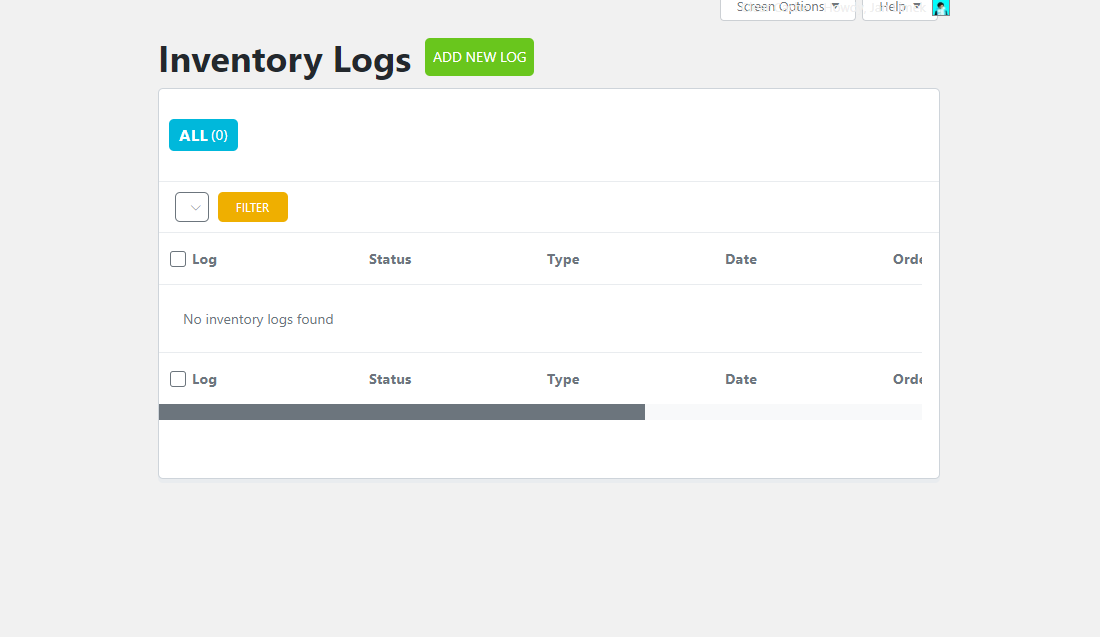1100x637 pixels.
Task: Open the filter dropdown beside FILTER
Action: (192, 207)
